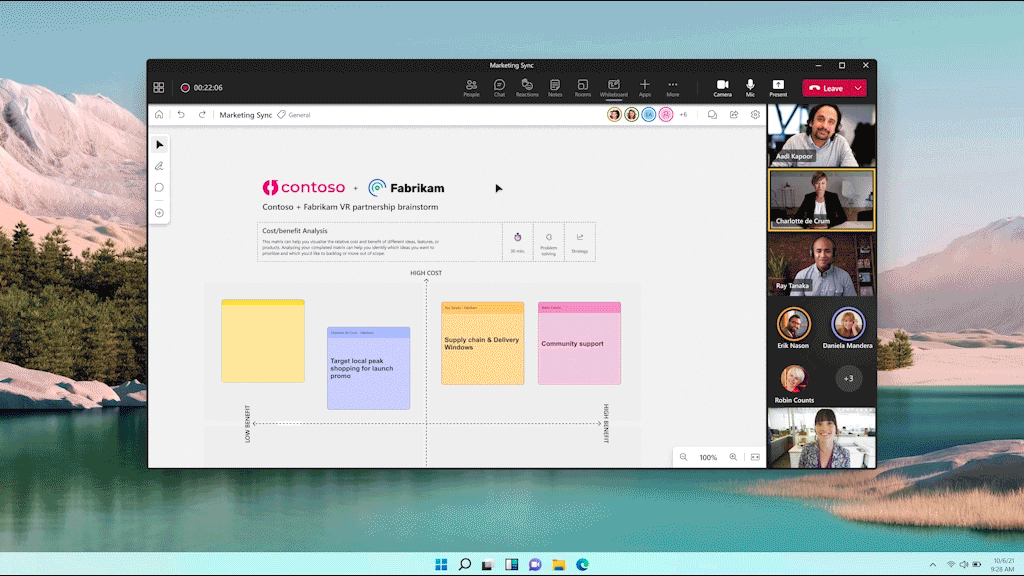Click Daniela Mandera's avatar
This screenshot has width=1024, height=576.
tap(848, 323)
